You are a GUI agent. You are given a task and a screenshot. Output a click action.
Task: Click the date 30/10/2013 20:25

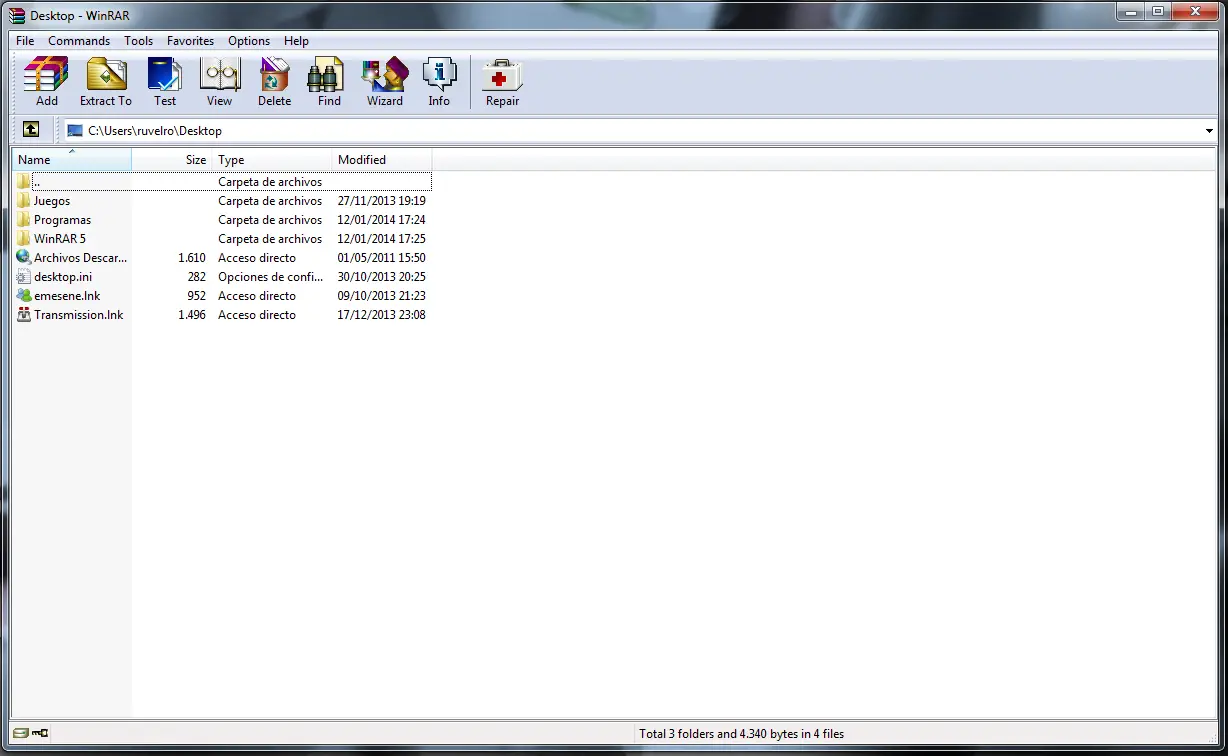382,277
